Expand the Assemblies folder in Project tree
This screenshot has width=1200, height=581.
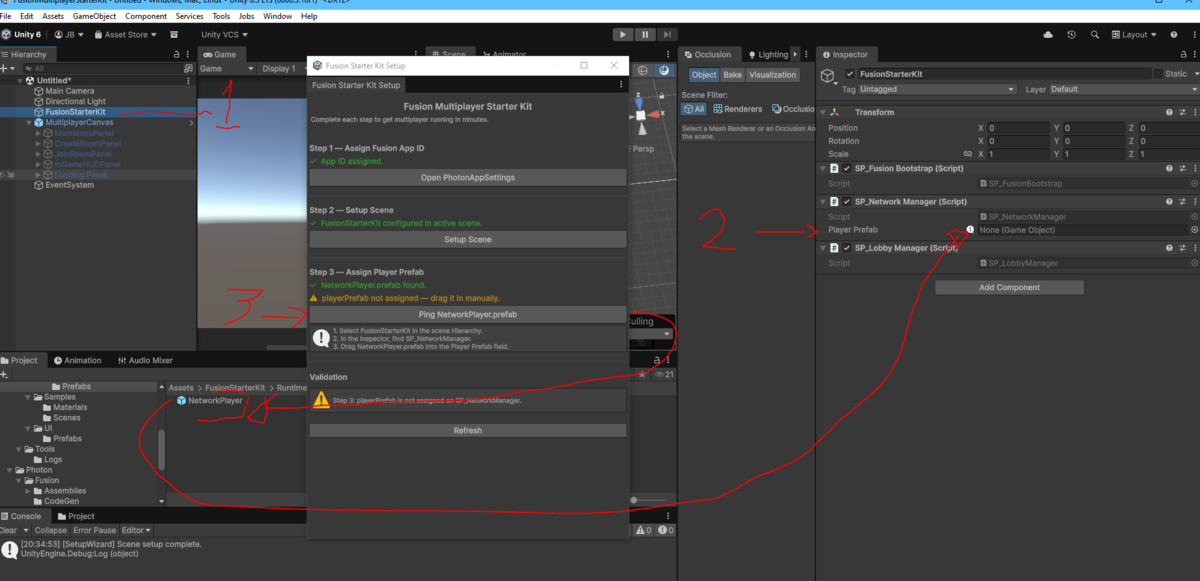click(28, 491)
